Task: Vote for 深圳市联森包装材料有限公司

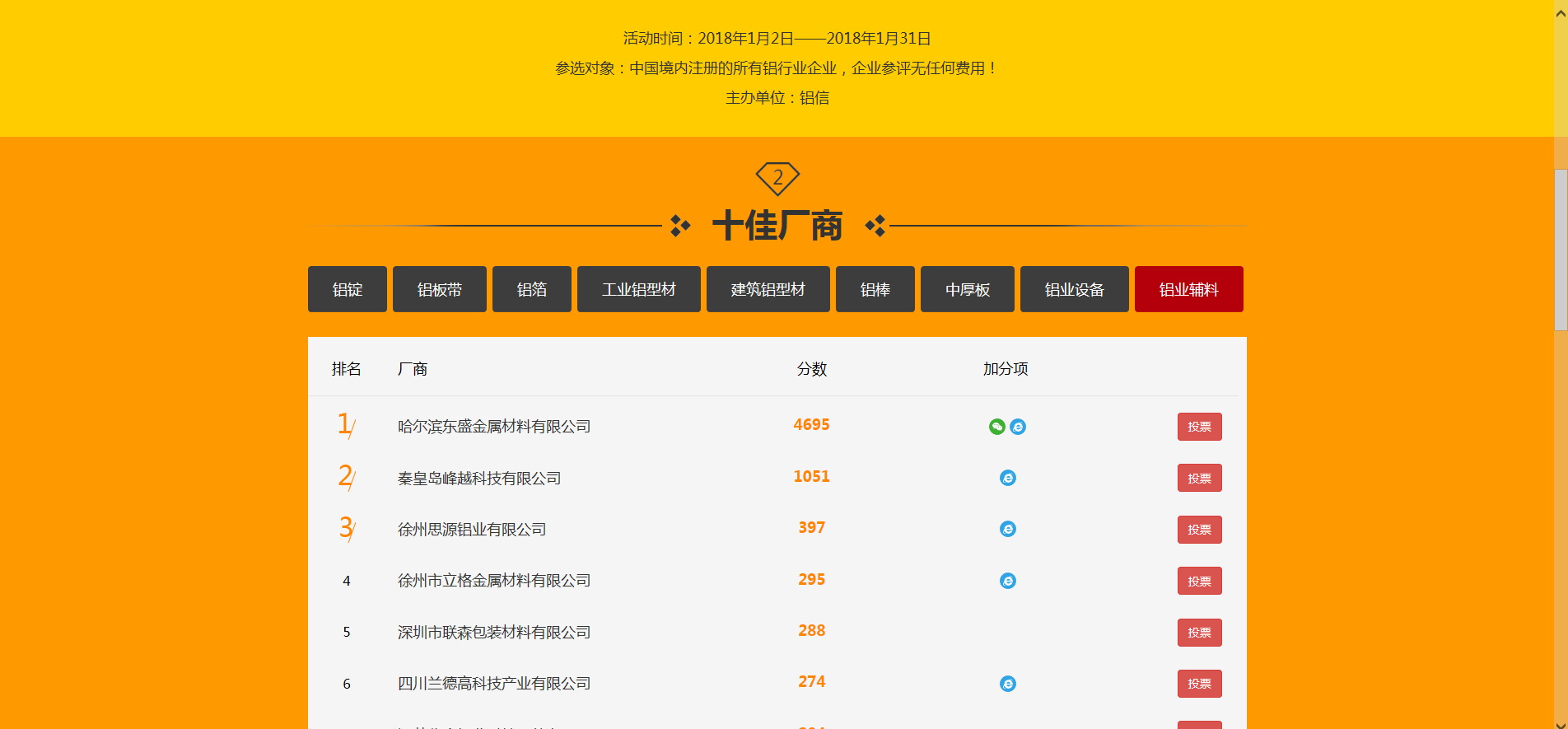Action: [1199, 633]
